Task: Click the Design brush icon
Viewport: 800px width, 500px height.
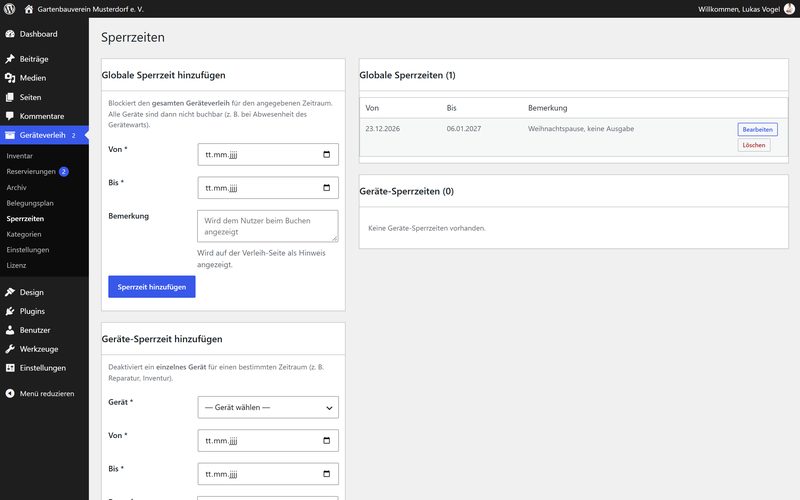Action: coord(10,292)
